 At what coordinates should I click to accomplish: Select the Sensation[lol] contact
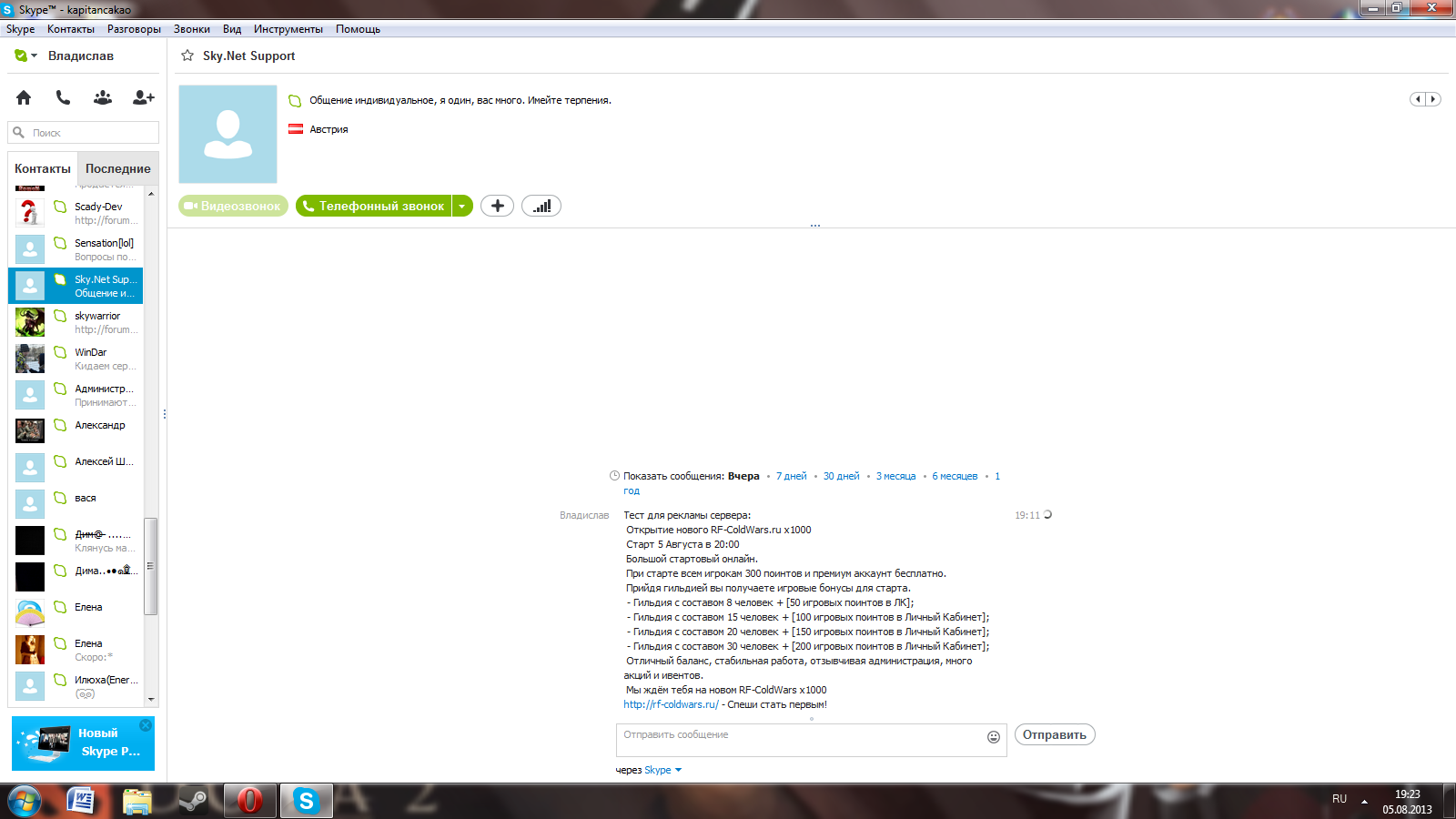(x=76, y=249)
